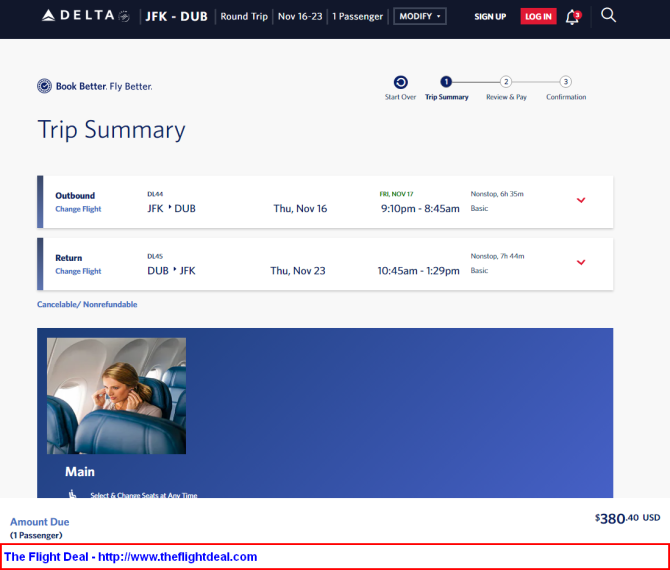Viewport: 670px width, 570px height.
Task: Click the seat icon under Main
Action: [73, 494]
